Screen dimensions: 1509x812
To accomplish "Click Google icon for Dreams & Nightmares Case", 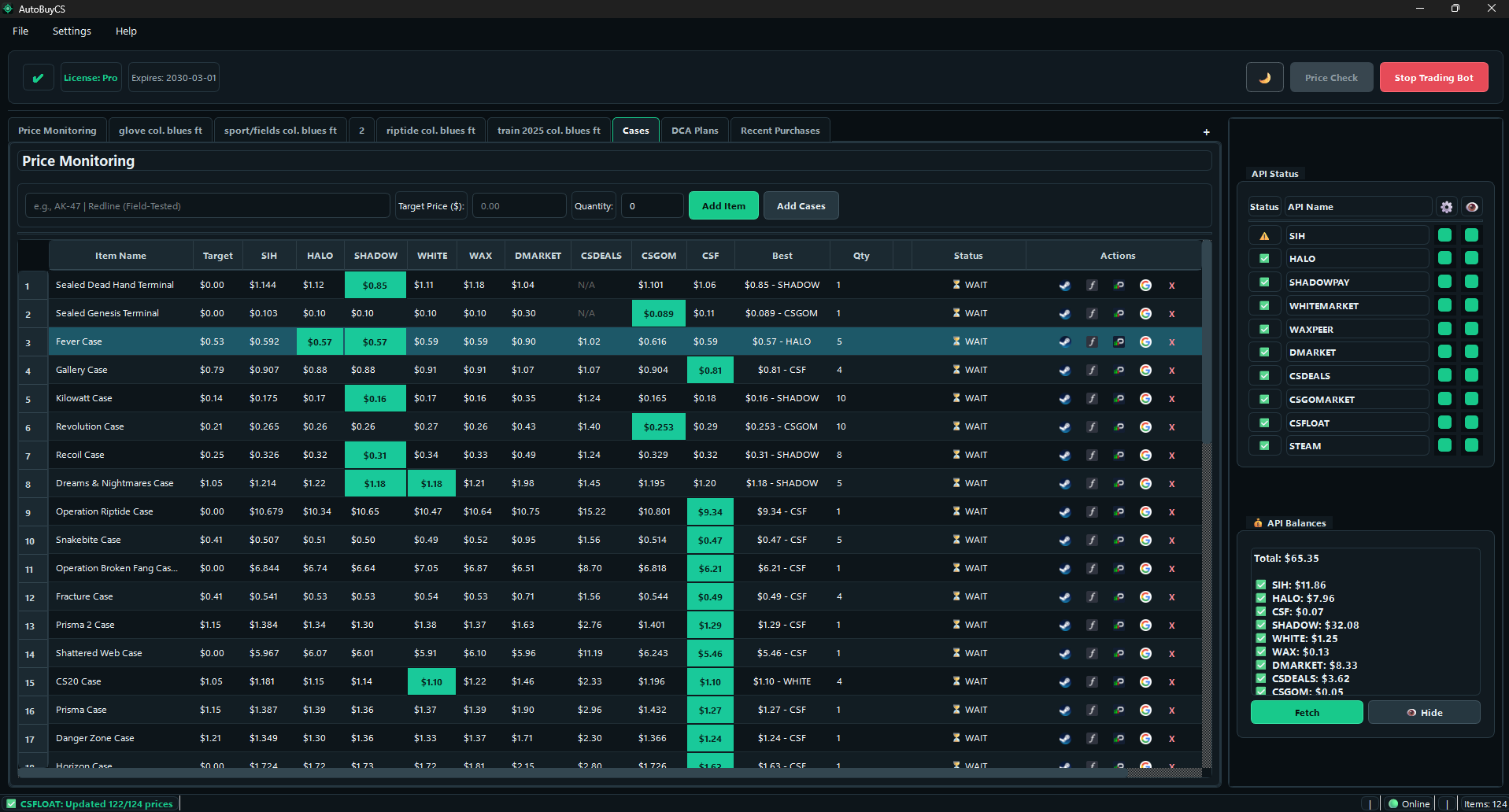I will click(x=1145, y=484).
